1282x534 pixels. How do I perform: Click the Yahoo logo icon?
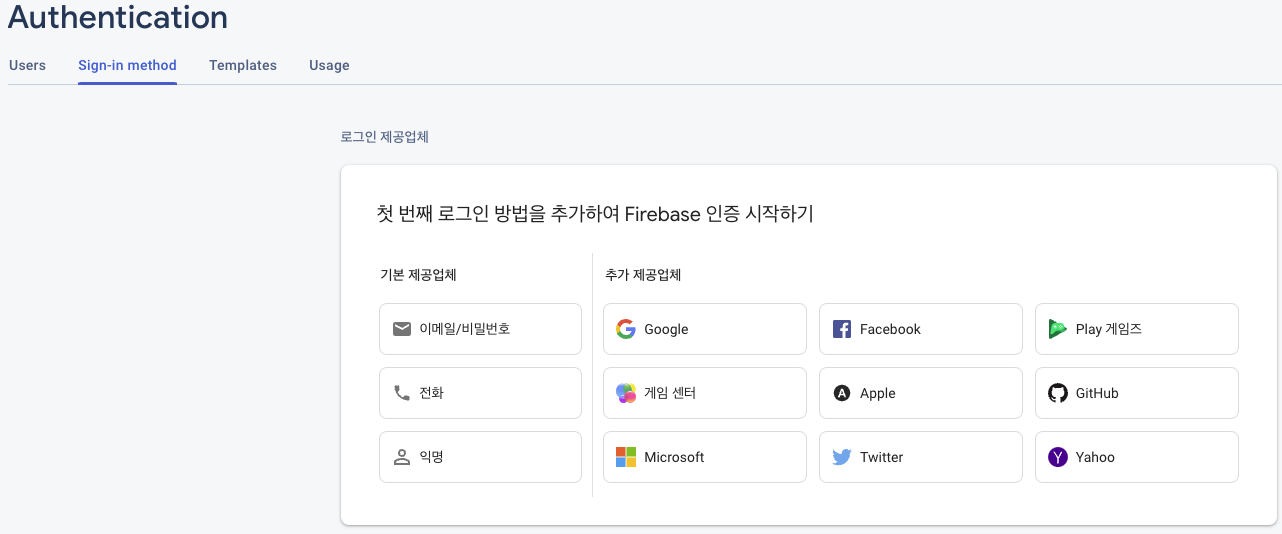tap(1058, 457)
